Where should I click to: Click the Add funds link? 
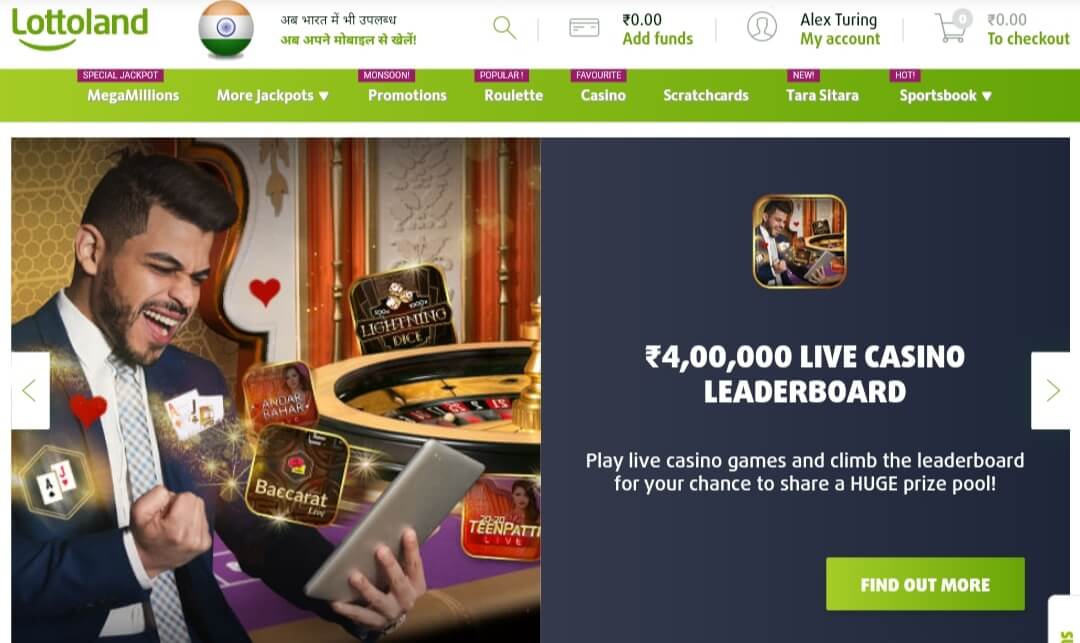pyautogui.click(x=658, y=39)
